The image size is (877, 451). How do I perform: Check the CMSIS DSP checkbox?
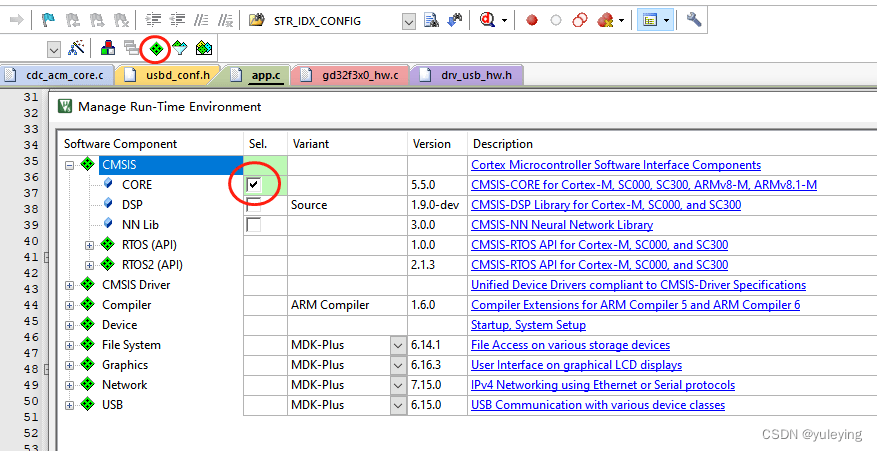254,204
